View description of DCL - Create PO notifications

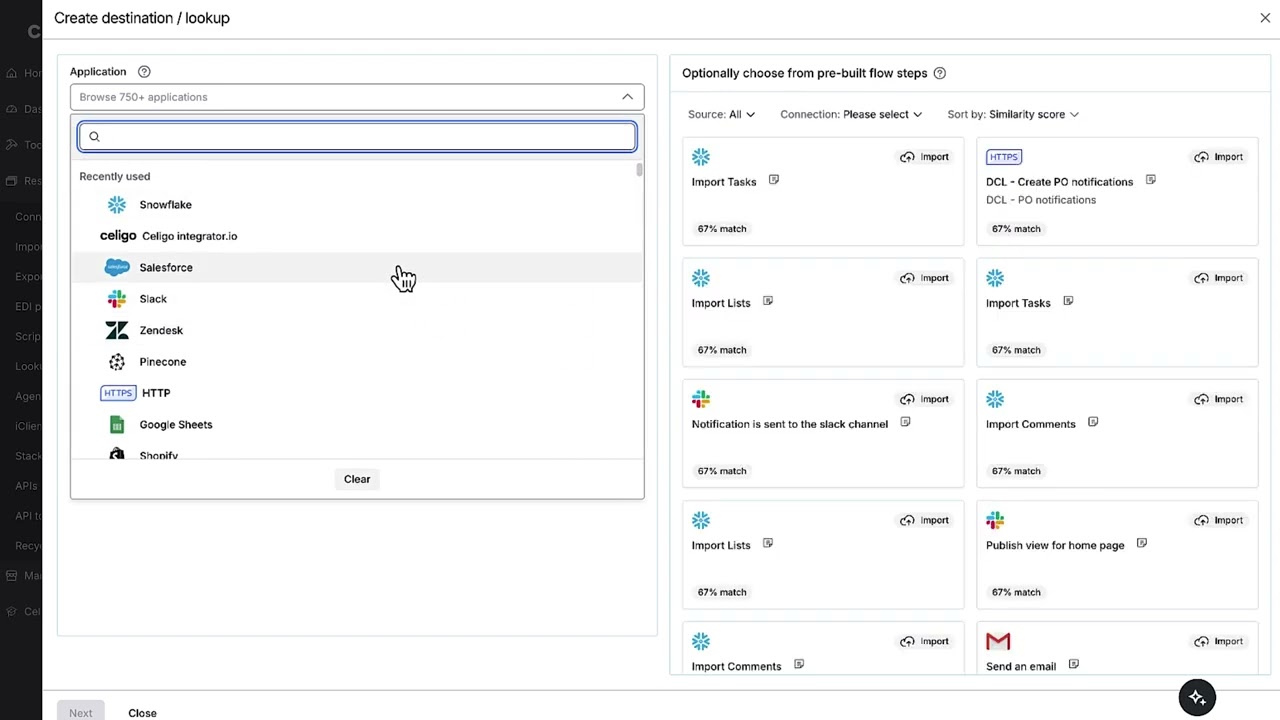coord(1150,180)
